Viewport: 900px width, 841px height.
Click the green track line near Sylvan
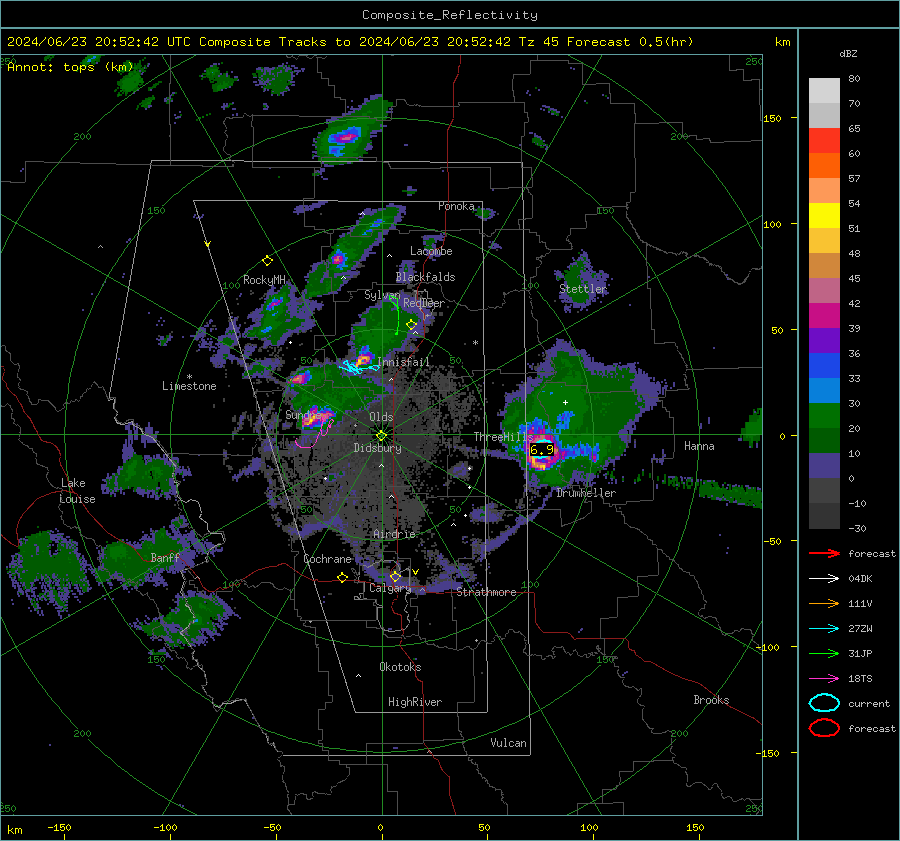[x=396, y=315]
